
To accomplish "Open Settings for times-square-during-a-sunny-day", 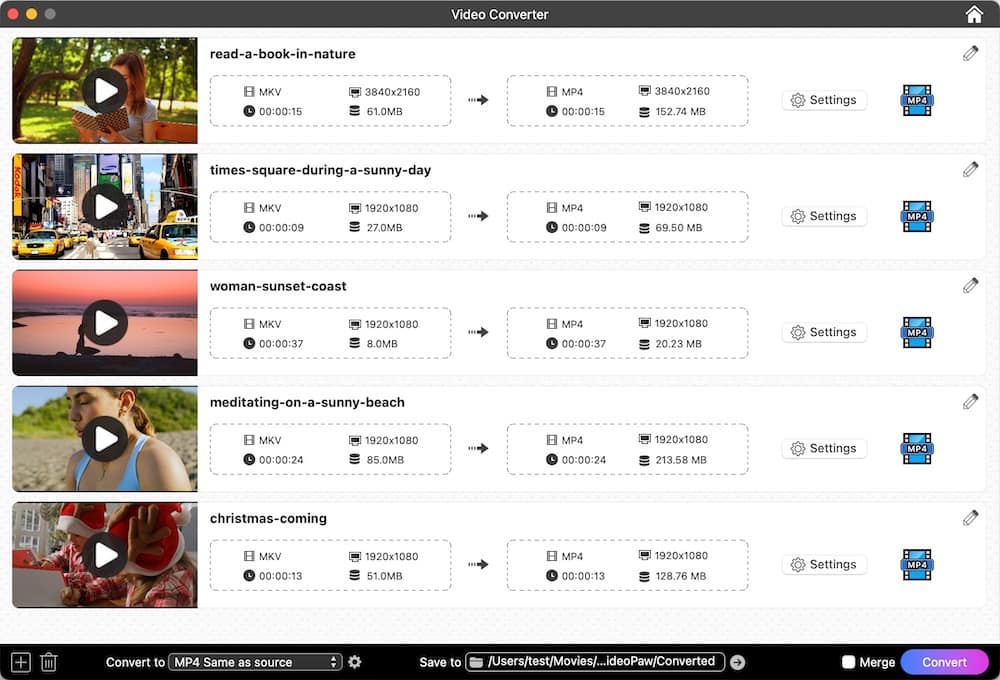I will 824,216.
